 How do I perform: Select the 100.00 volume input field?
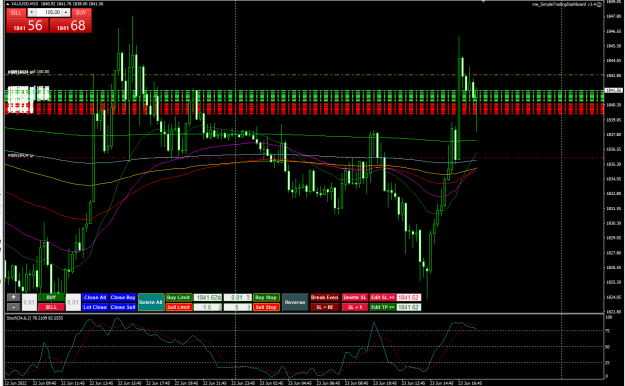click(x=49, y=12)
